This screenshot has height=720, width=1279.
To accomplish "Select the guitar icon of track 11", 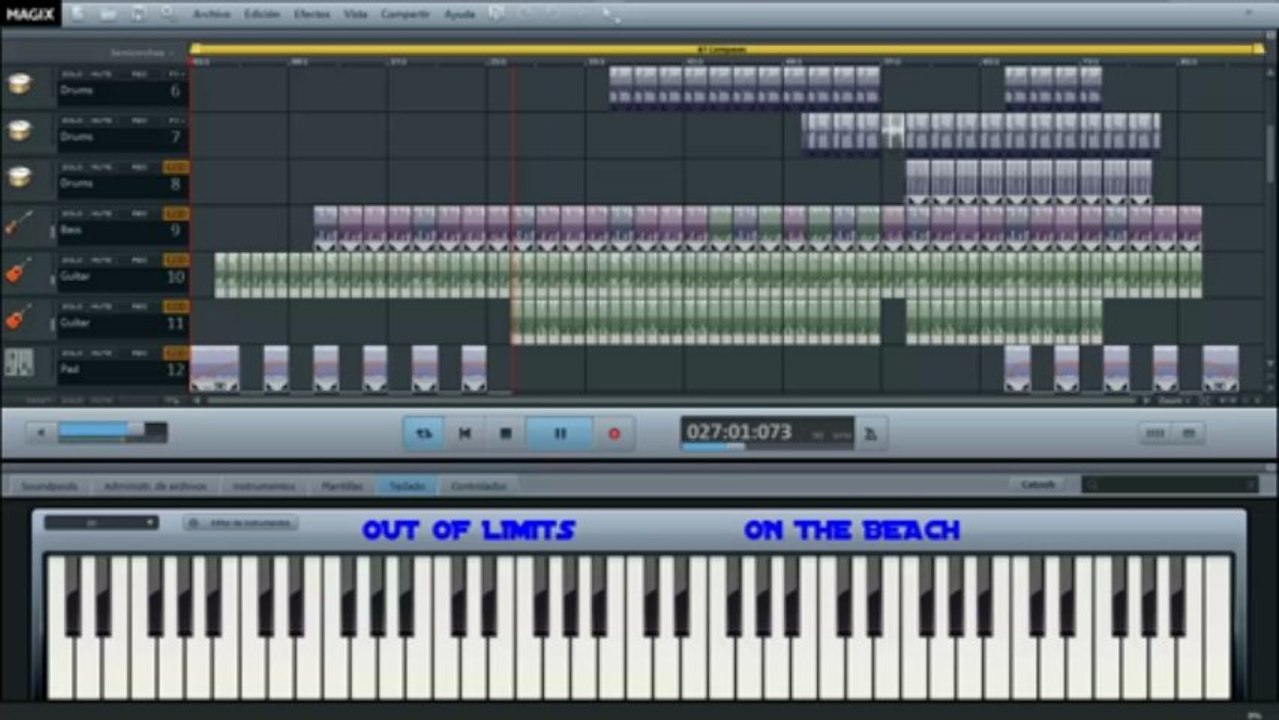I will tap(19, 317).
